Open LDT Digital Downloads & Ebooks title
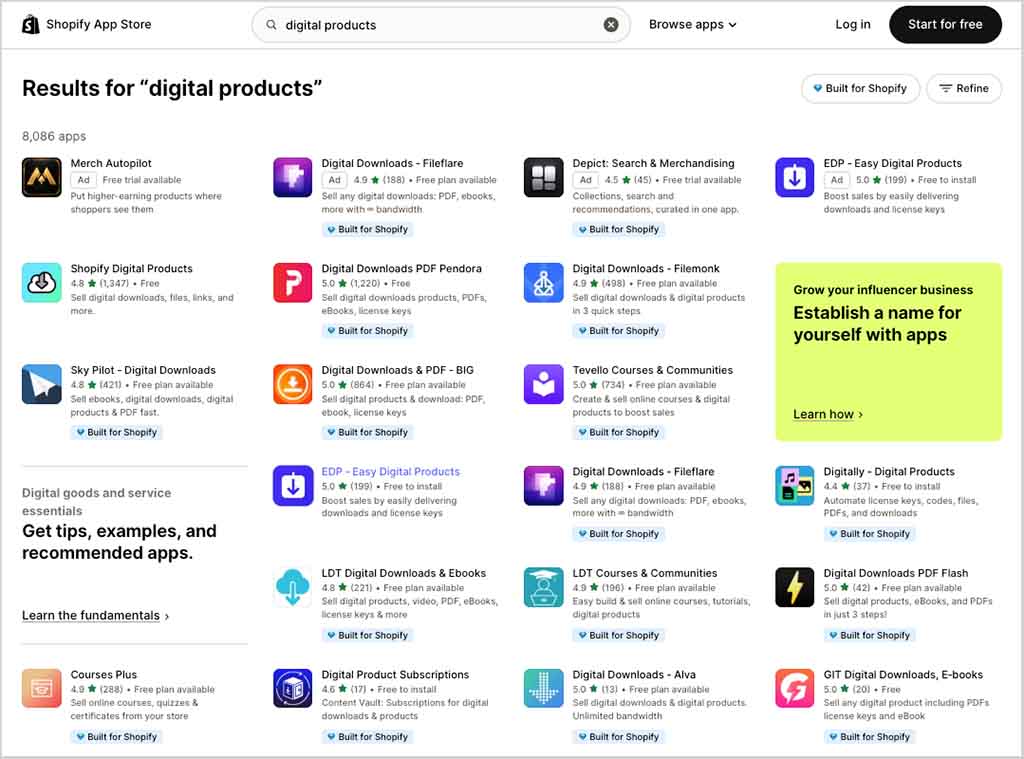 pyautogui.click(x=404, y=573)
